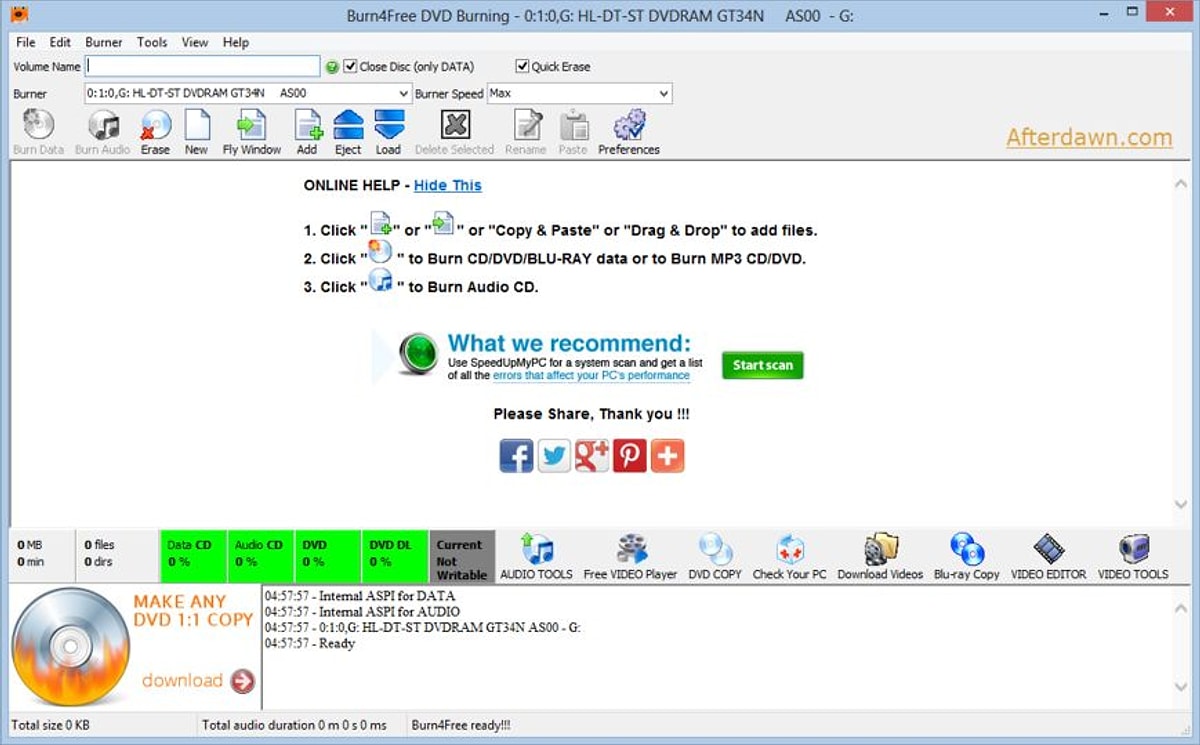The image size is (1200, 745).
Task: Open the Tools menu
Action: pos(152,42)
